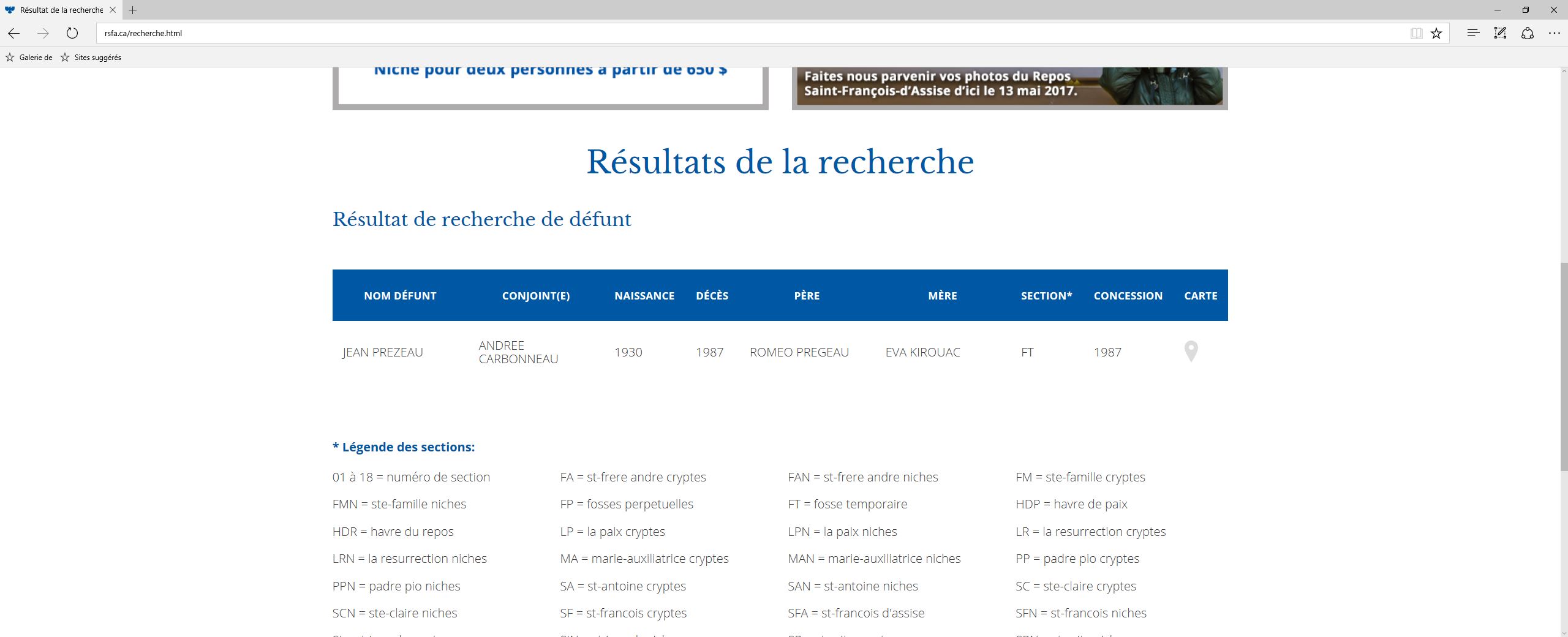The height and width of the screenshot is (637, 1568).
Task: Click the scrollbar down arrow
Action: pos(1563,632)
